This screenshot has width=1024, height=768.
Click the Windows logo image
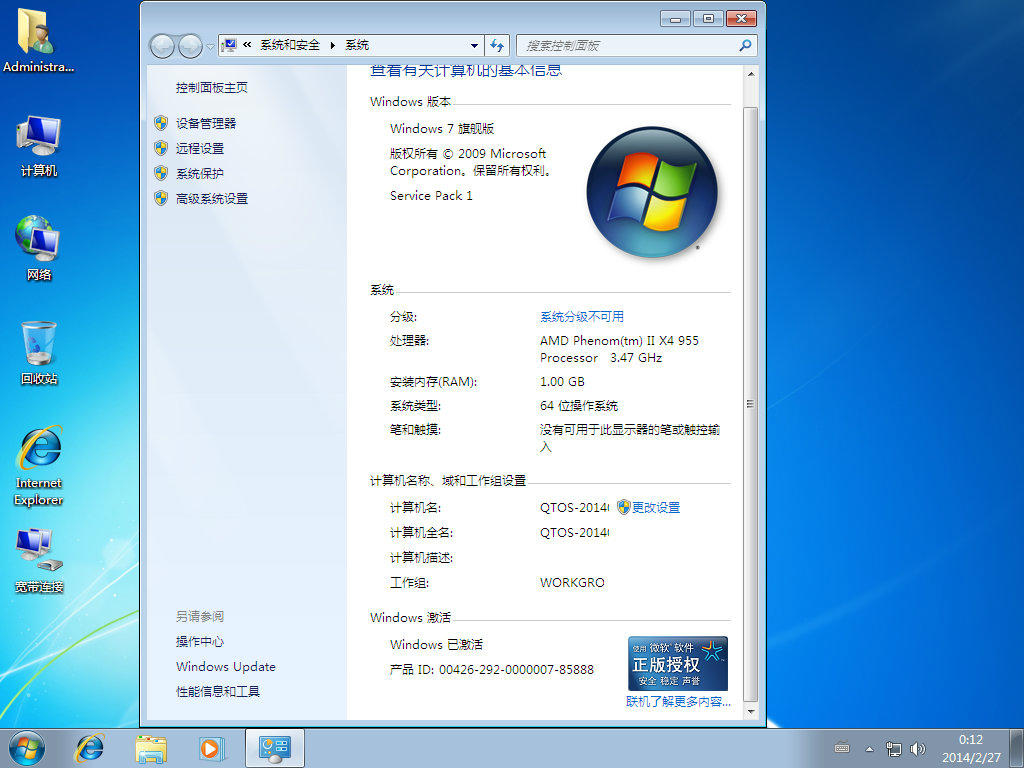[652, 191]
